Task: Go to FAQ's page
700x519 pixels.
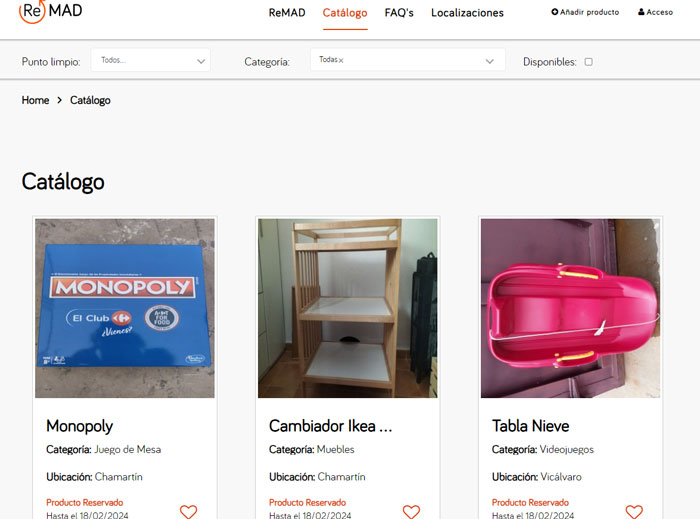Action: pyautogui.click(x=399, y=13)
